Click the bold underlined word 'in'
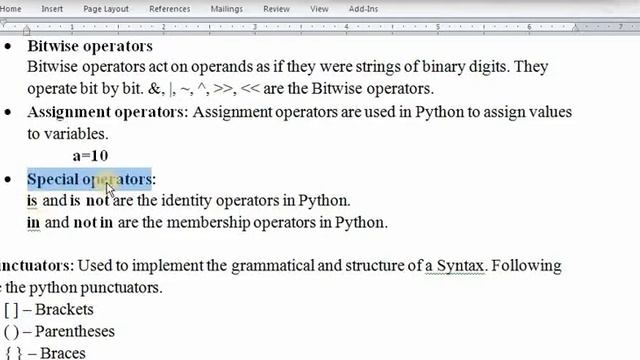Screen dimensions: 640x360 (x=33, y=222)
